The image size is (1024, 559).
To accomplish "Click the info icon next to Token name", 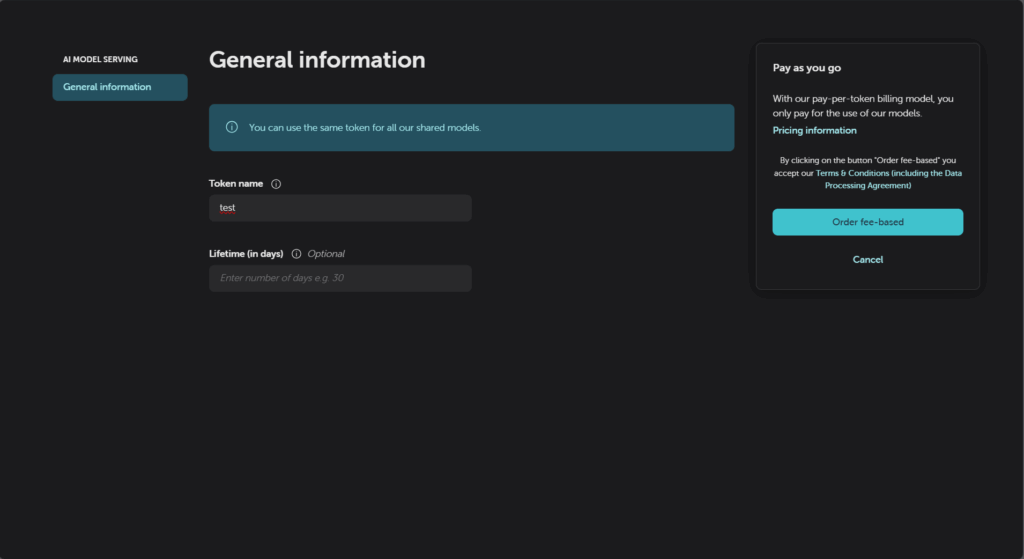I will (x=276, y=184).
